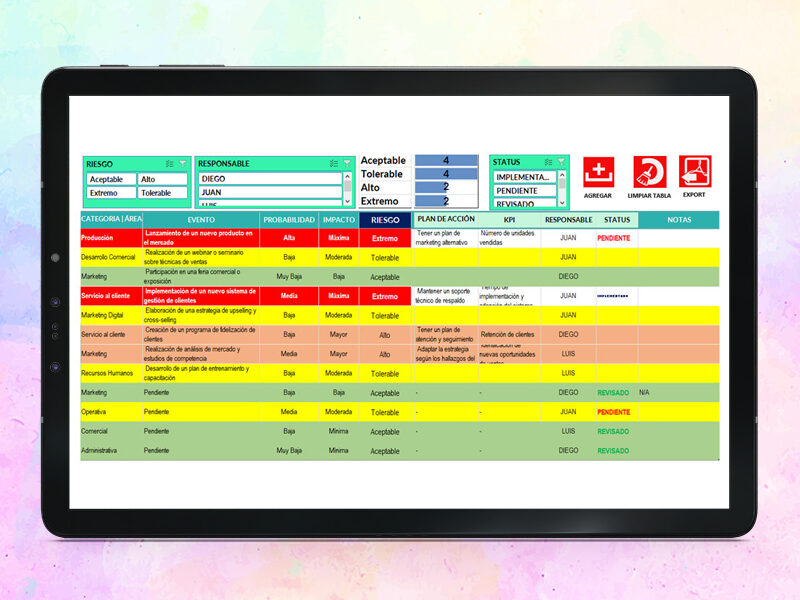The width and height of the screenshot is (800, 600).
Task: Click the STATUS slicer scroll-up arrow
Action: [x=562, y=174]
